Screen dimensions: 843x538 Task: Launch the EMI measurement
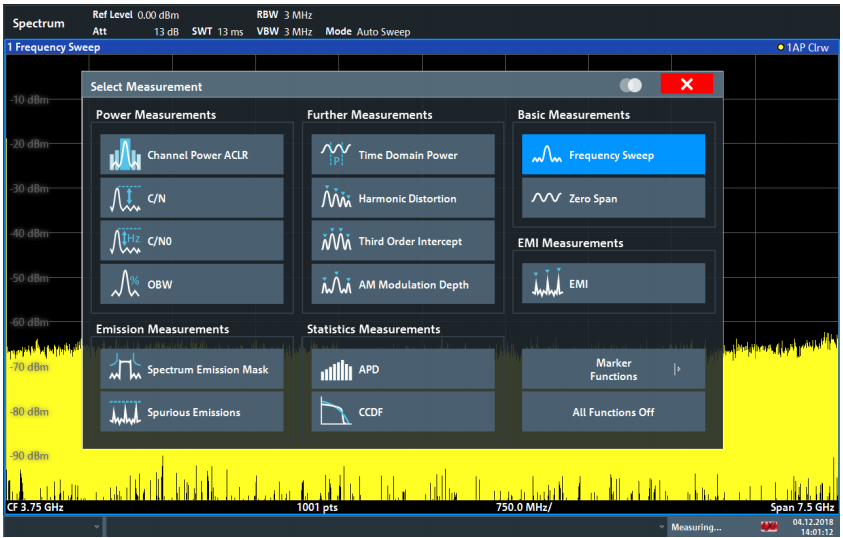[613, 284]
